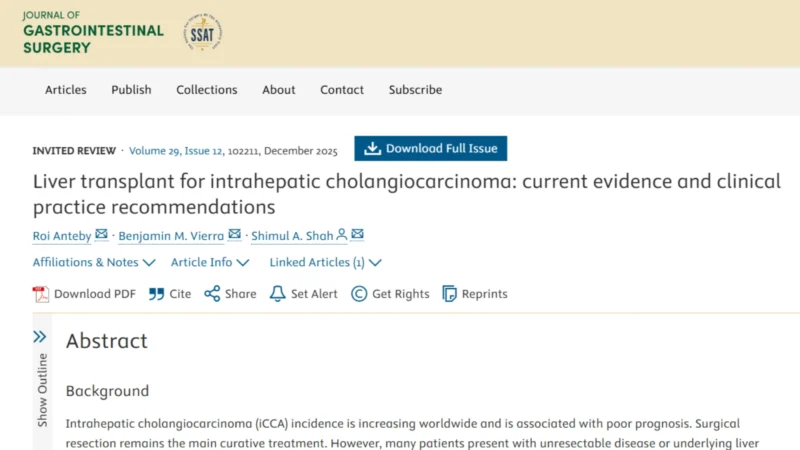This screenshot has width=800, height=450.
Task: Click the email icon after Benjamin M. Vierra
Action: point(234,235)
